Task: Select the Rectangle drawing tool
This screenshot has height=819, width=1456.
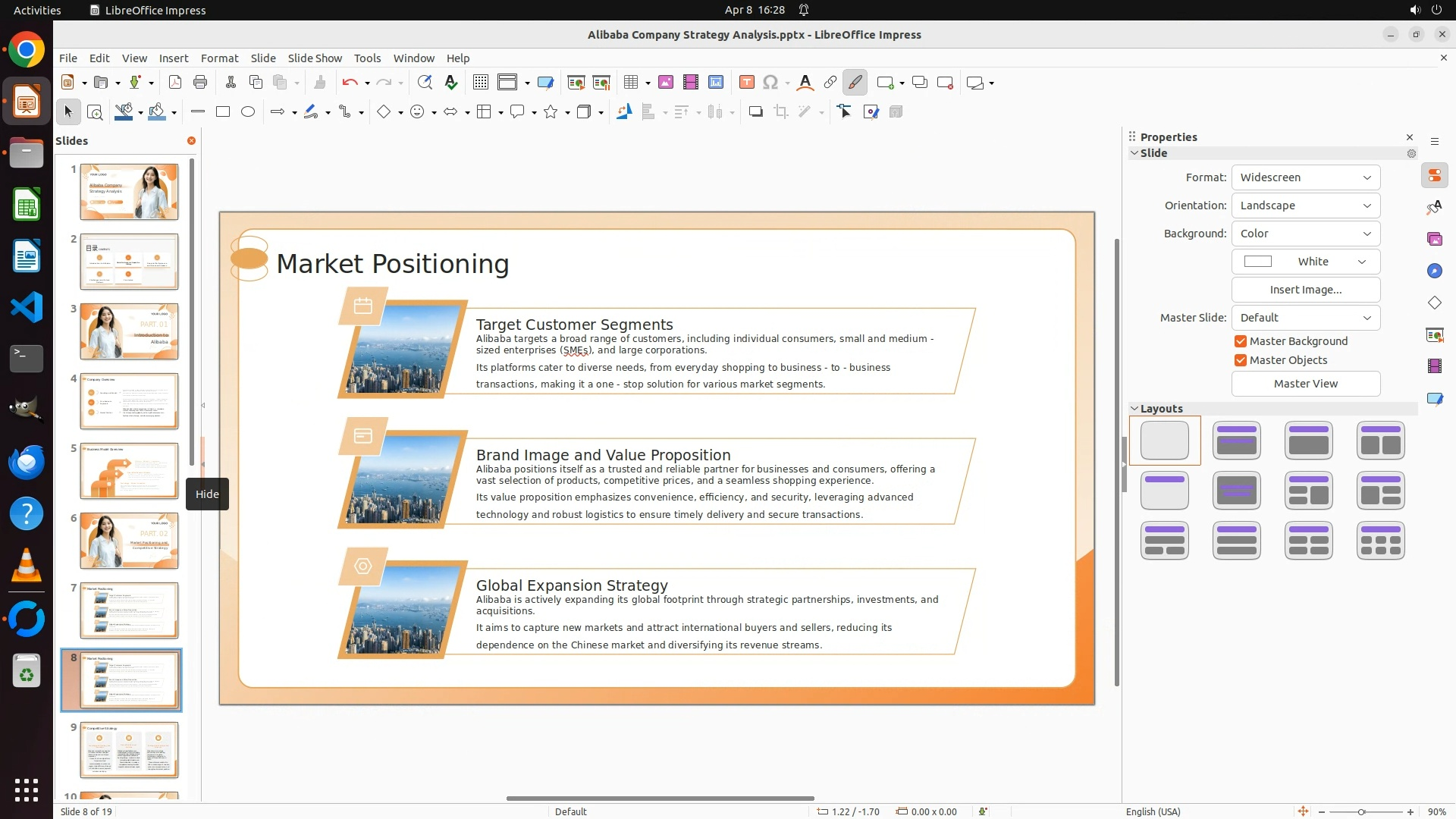Action: click(x=222, y=112)
